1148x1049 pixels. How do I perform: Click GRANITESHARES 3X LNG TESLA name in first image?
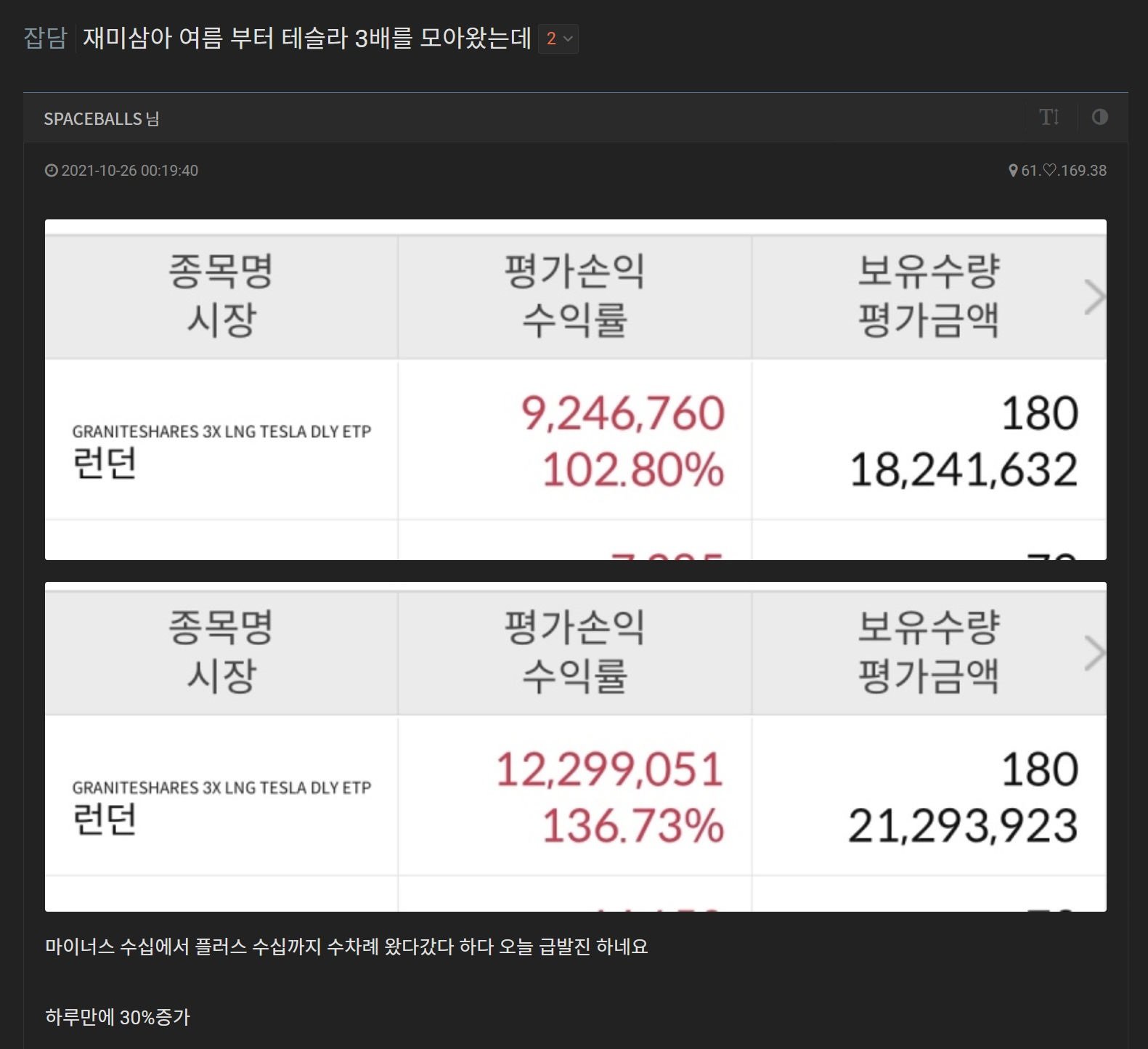[221, 432]
